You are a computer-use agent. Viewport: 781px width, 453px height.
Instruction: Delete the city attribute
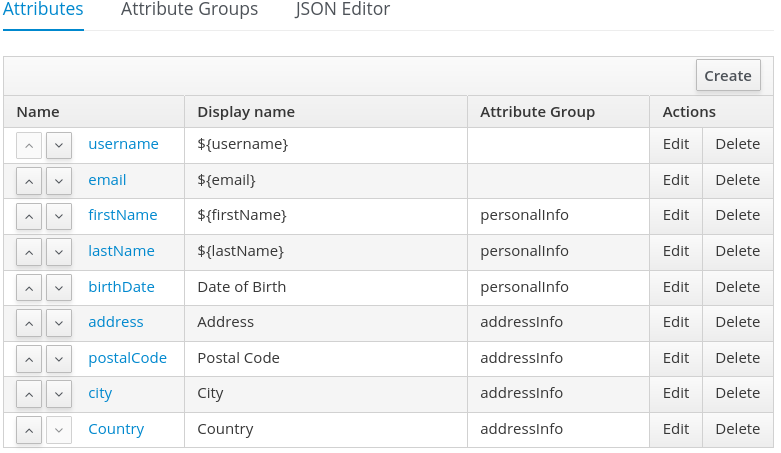[738, 393]
